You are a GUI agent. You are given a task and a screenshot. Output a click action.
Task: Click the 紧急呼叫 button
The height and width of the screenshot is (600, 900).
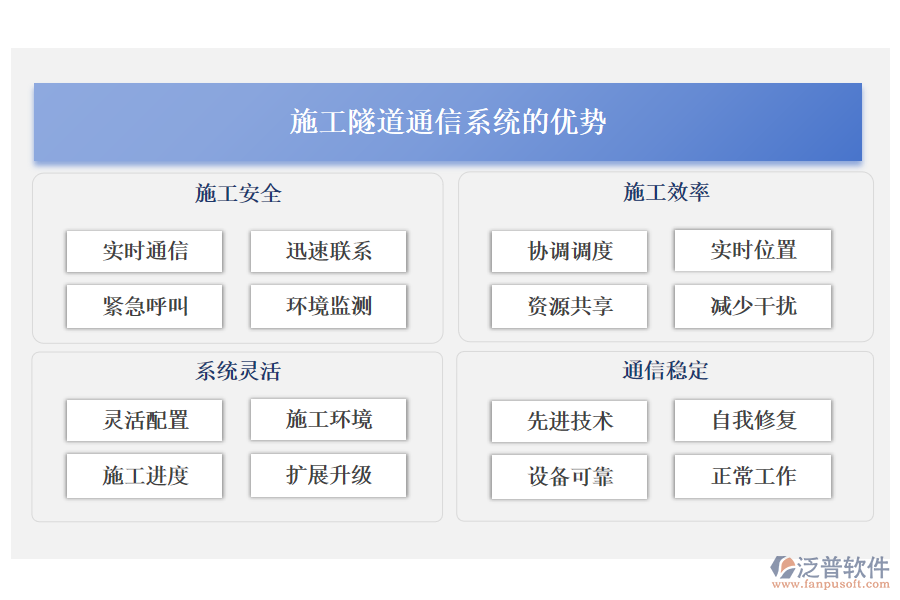(143, 307)
